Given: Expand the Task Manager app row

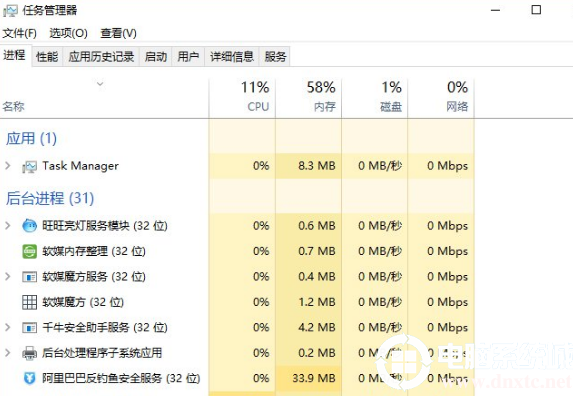Looking at the screenshot, I should [8, 166].
